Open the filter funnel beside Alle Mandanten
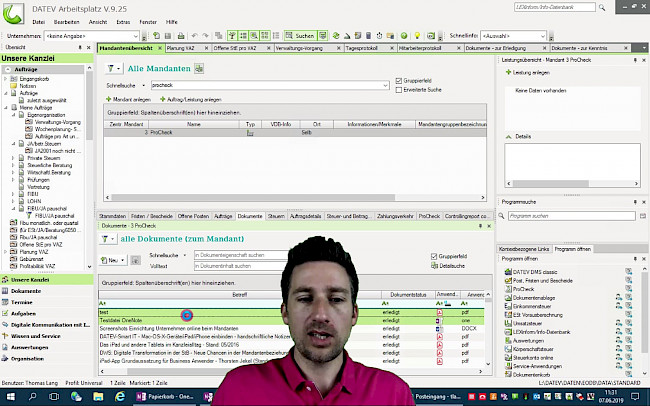This screenshot has width=650, height=406. click(x=114, y=68)
